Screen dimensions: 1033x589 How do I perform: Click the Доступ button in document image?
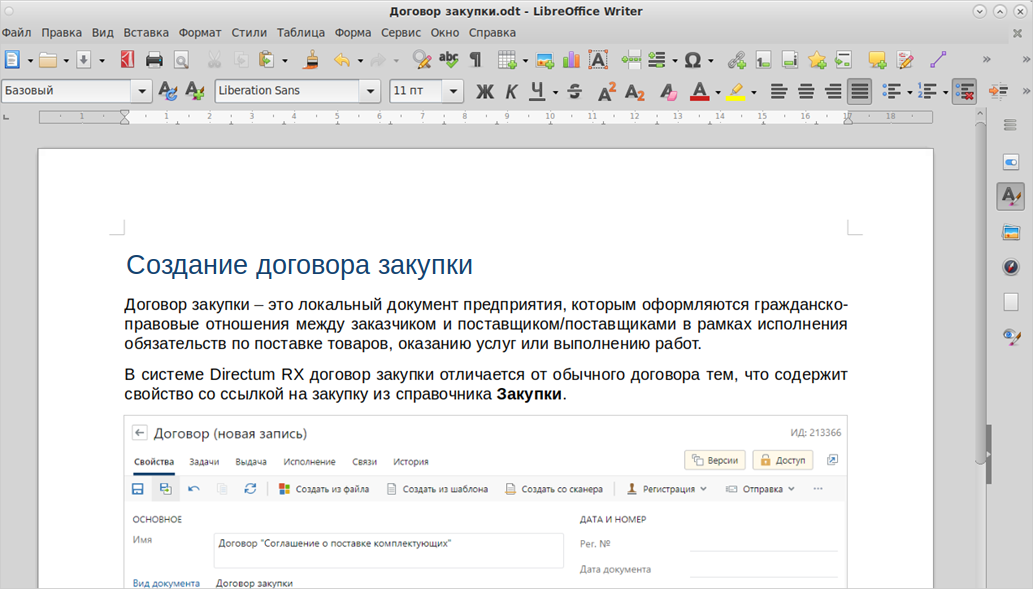(782, 460)
